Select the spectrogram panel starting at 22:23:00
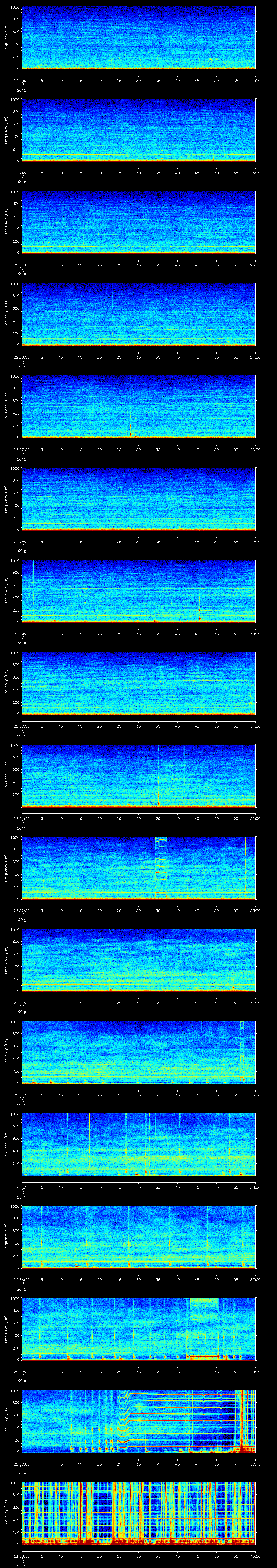 click(138, 38)
